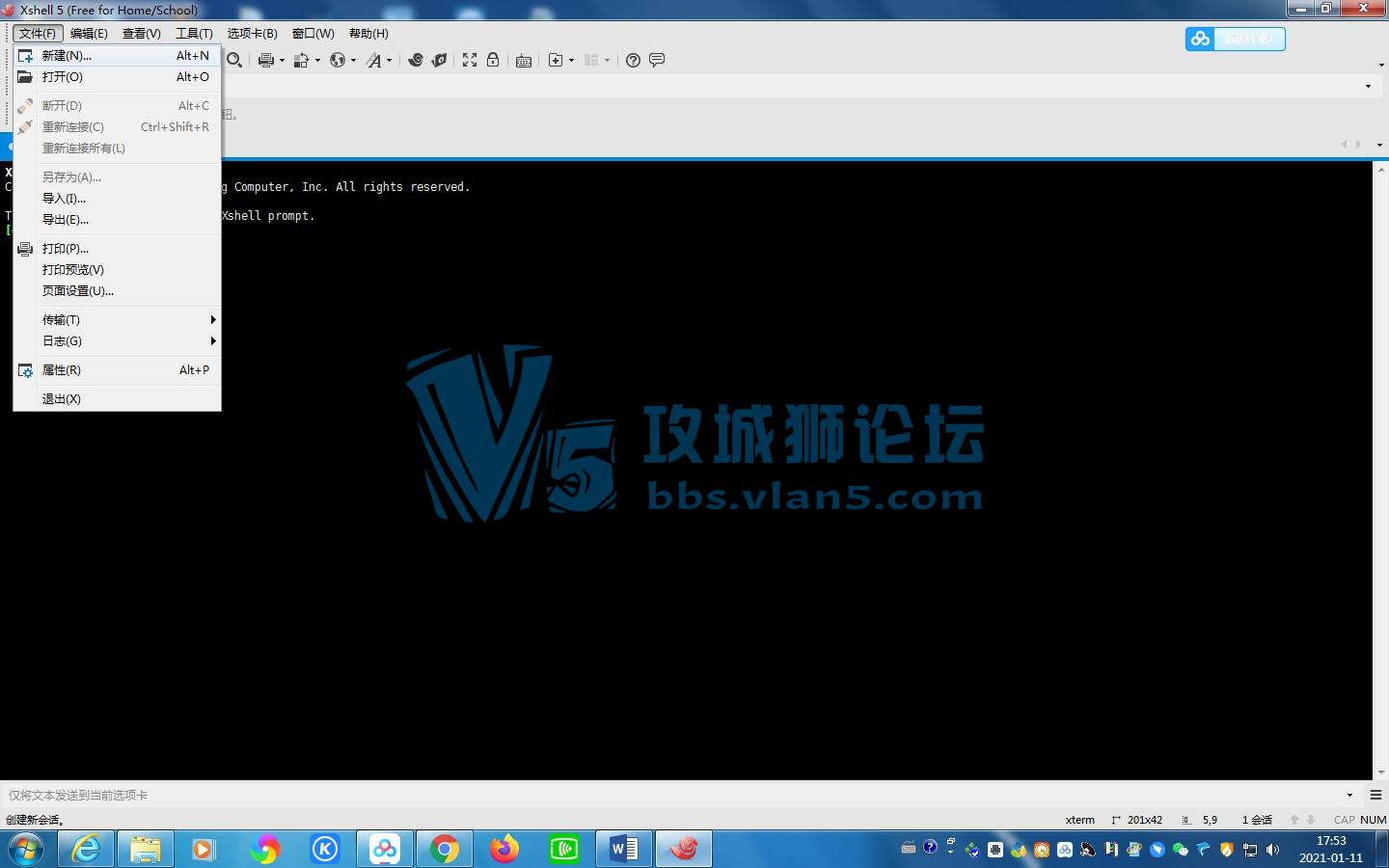Open the Window (窗口) menu

[313, 34]
